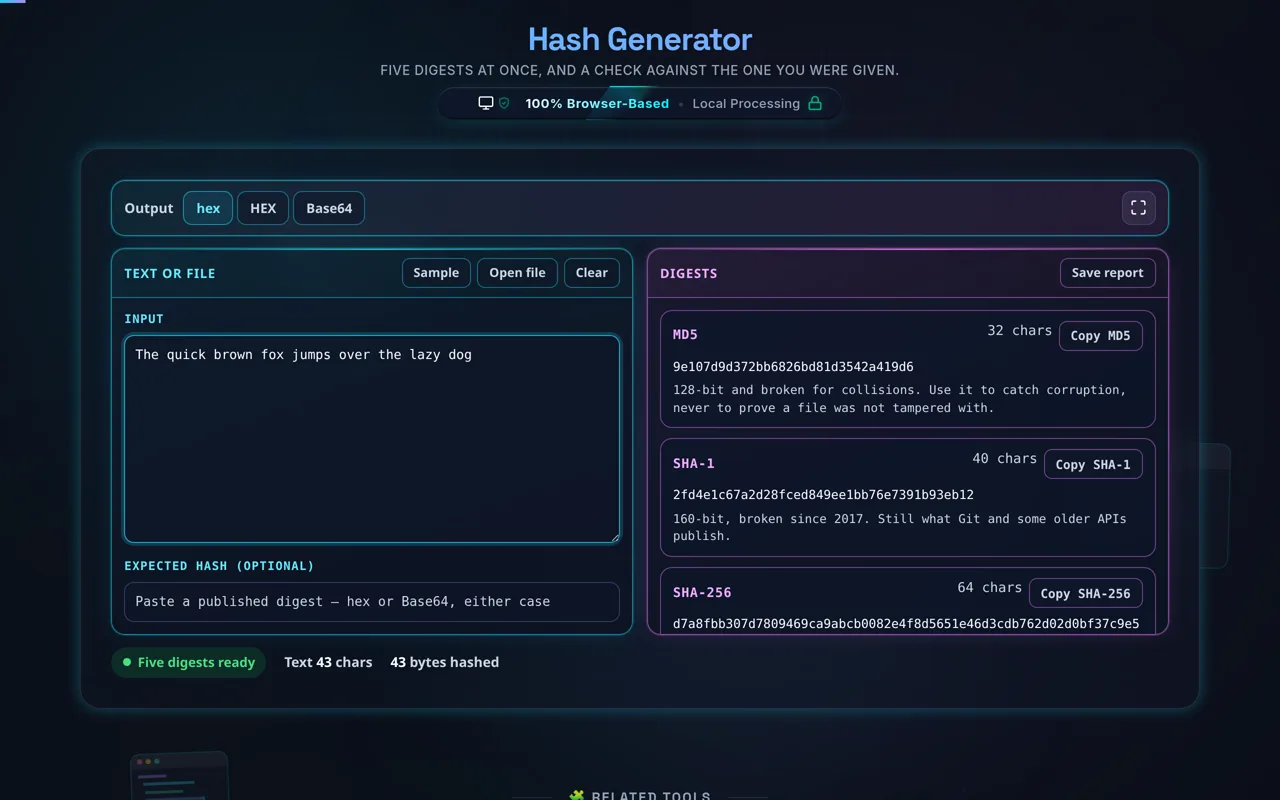
Task: Click the SHA-256 hash value d7a8fbb307d7...
Action: (x=906, y=624)
